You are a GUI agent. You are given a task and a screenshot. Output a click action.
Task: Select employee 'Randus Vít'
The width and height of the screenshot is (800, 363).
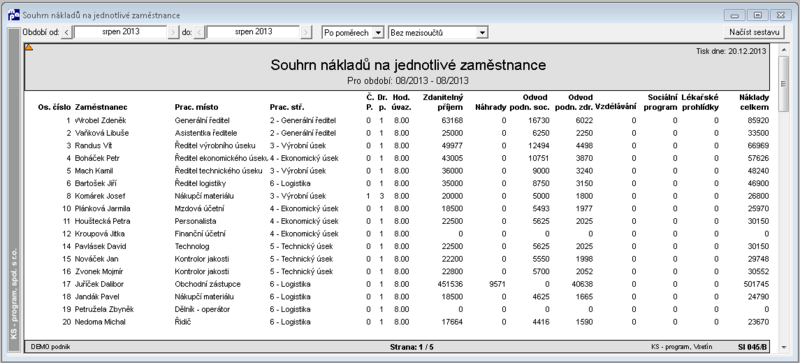(93, 146)
